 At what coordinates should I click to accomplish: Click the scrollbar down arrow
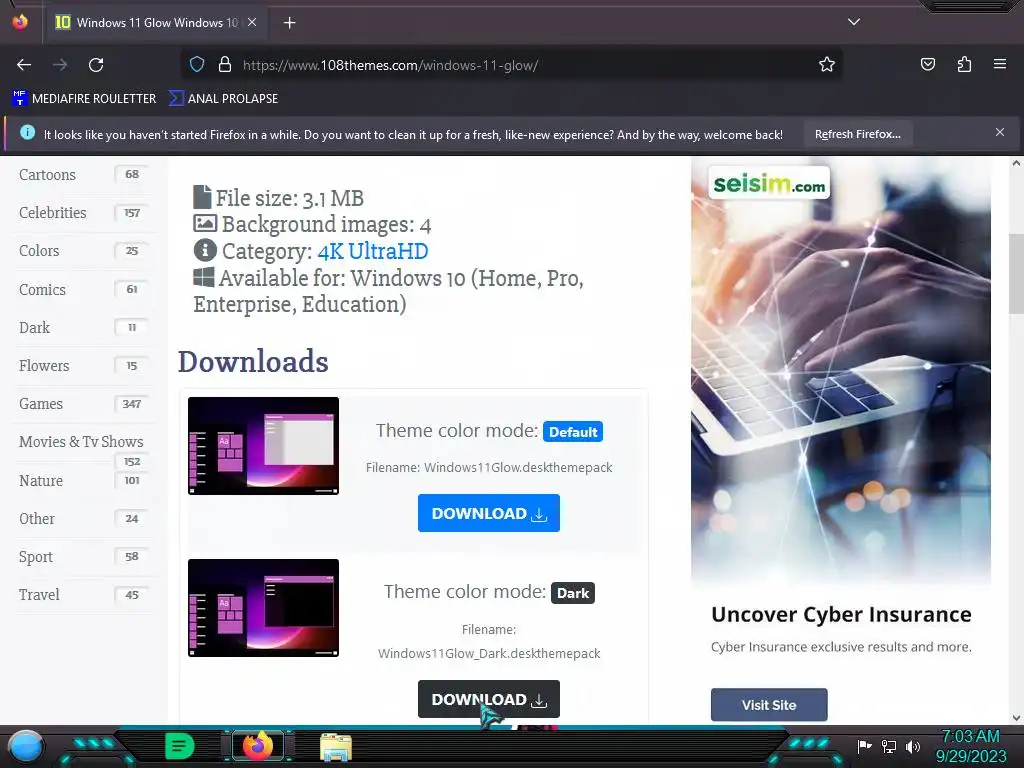click(1016, 718)
